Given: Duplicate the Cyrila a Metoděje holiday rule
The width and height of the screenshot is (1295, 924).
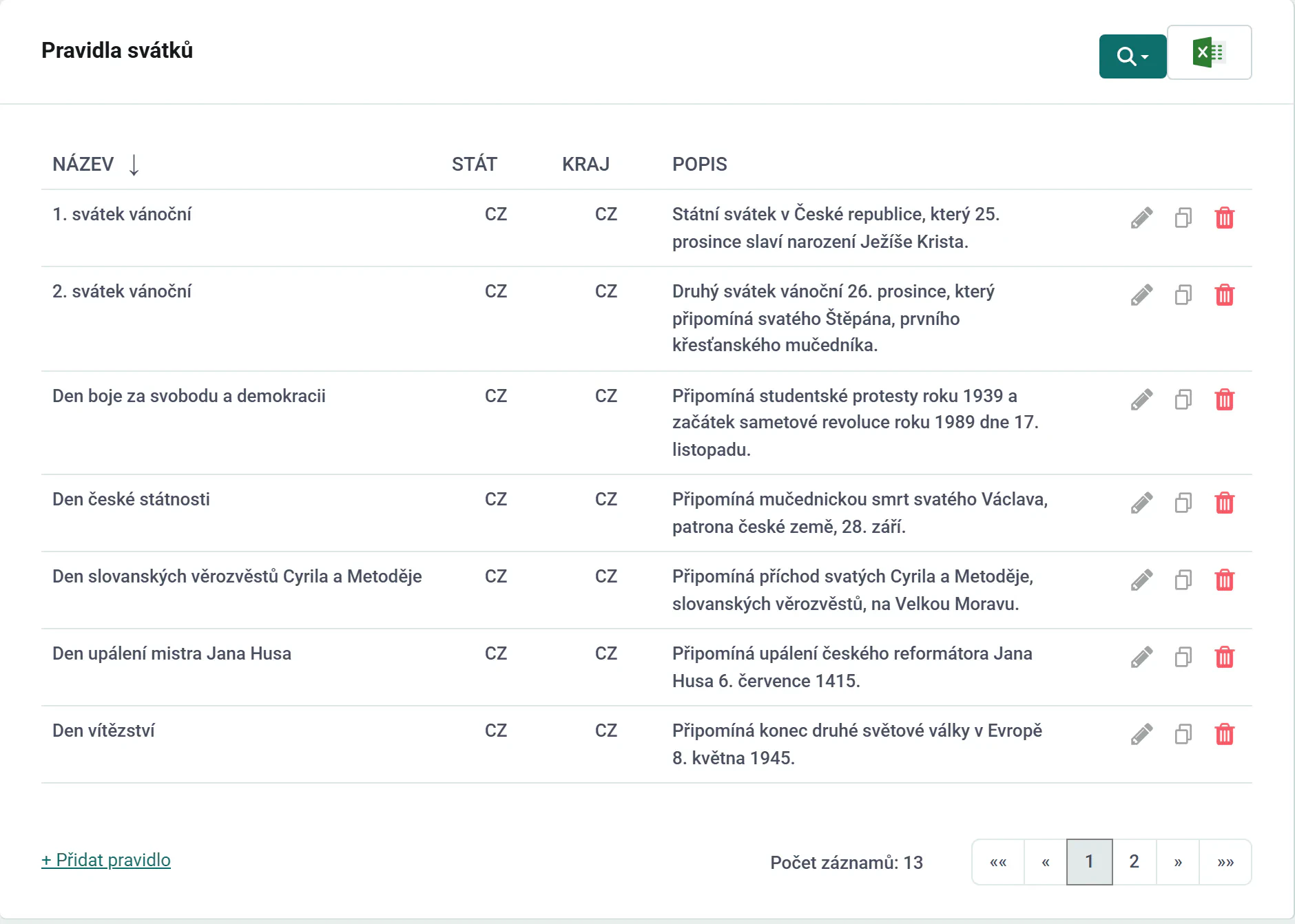Looking at the screenshot, I should (x=1183, y=580).
